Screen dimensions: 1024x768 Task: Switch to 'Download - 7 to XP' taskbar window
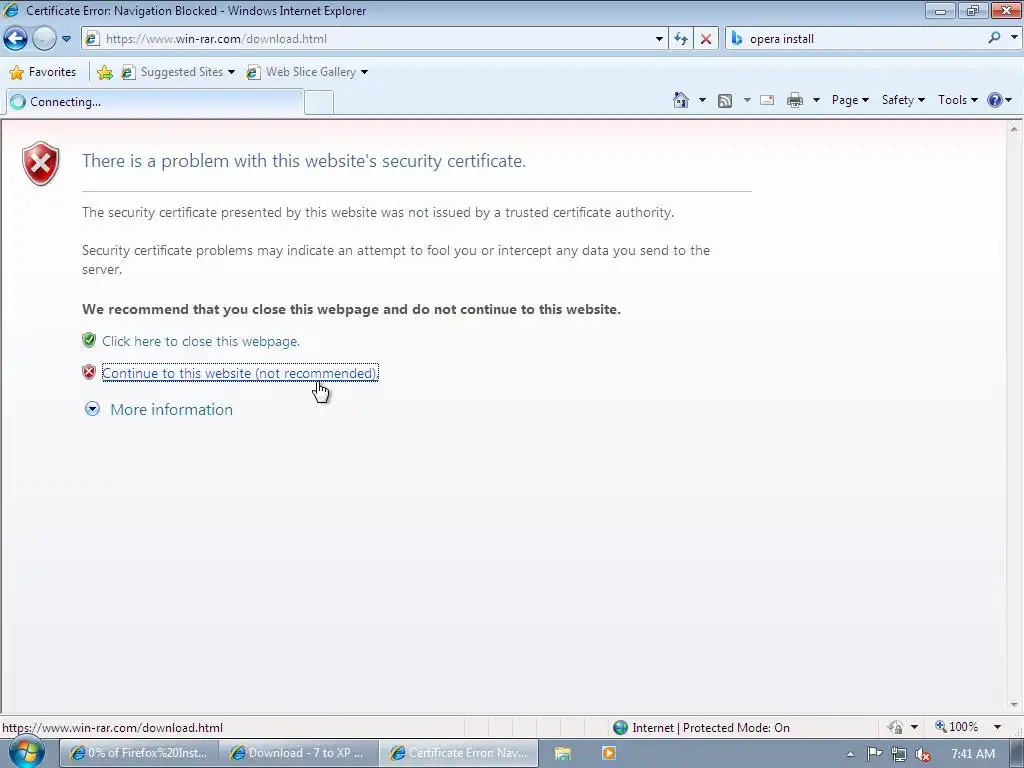pyautogui.click(x=298, y=753)
